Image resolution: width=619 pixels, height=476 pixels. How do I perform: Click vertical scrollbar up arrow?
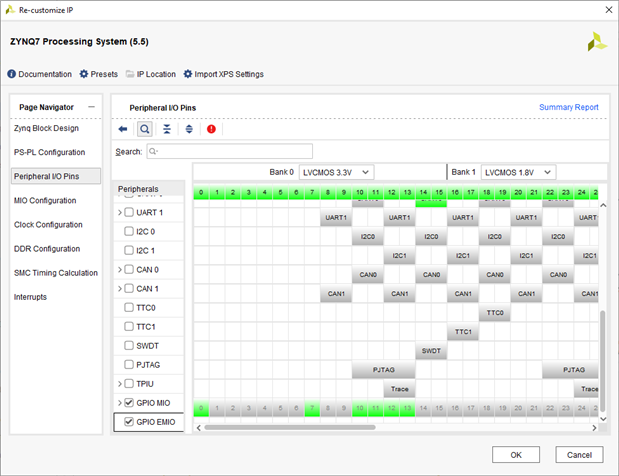click(603, 205)
